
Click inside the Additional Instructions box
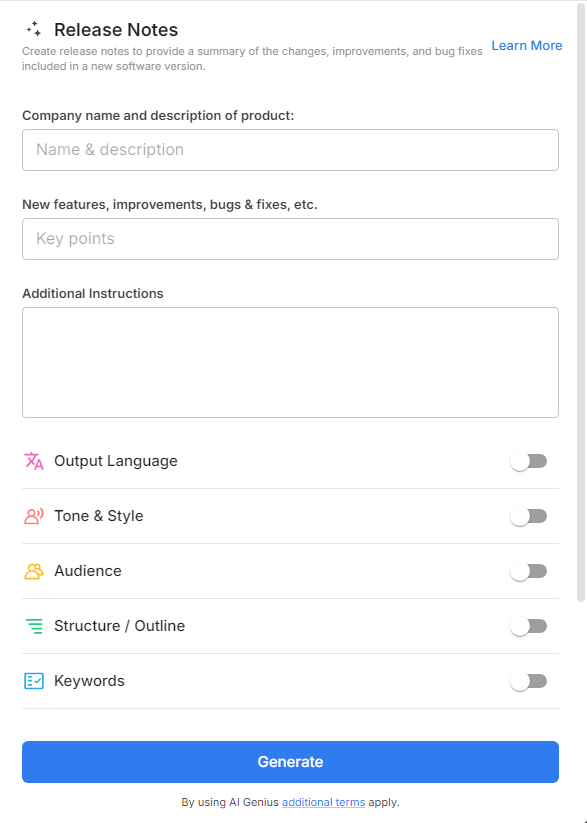(x=290, y=360)
